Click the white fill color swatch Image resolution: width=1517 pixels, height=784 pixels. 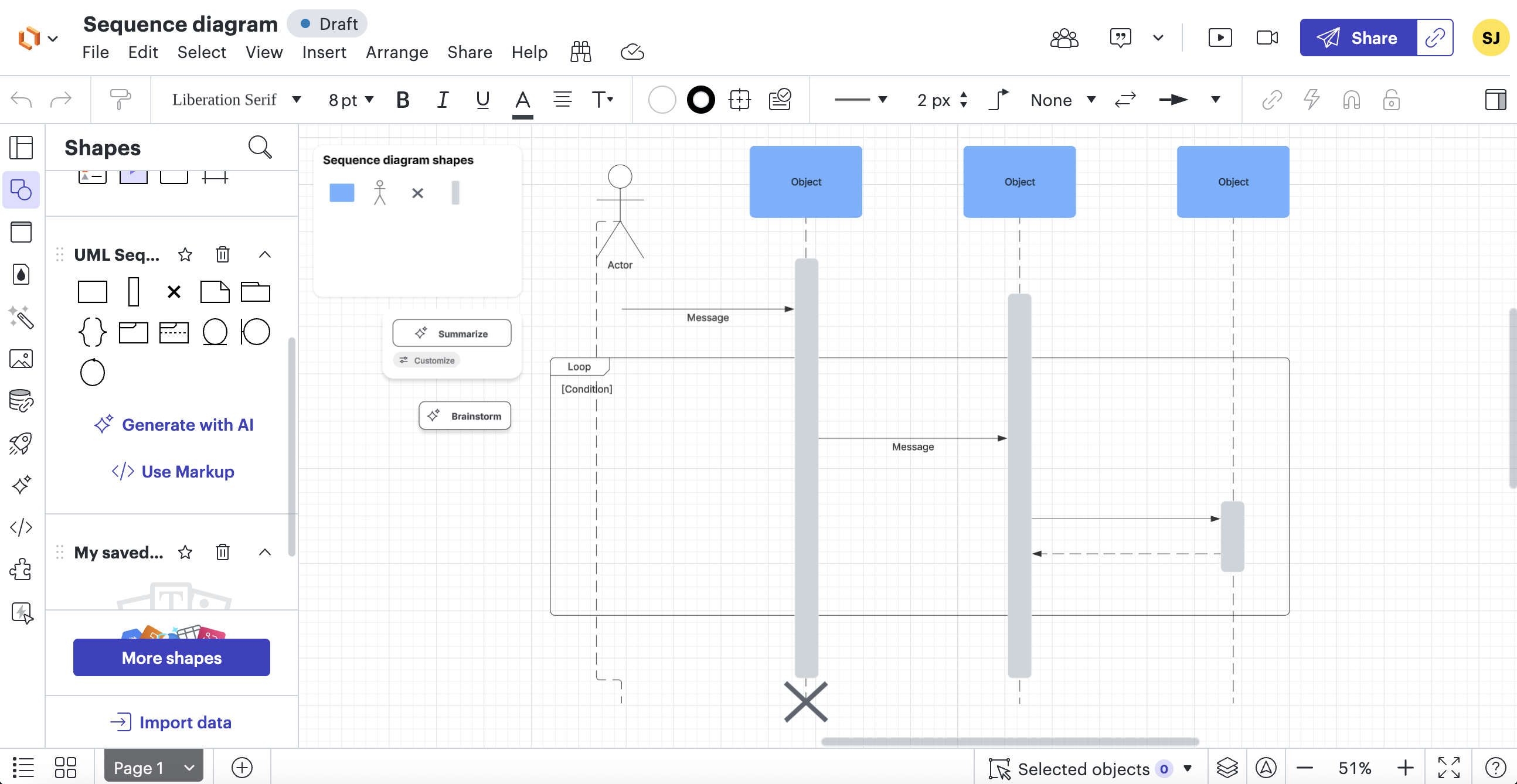click(x=661, y=100)
